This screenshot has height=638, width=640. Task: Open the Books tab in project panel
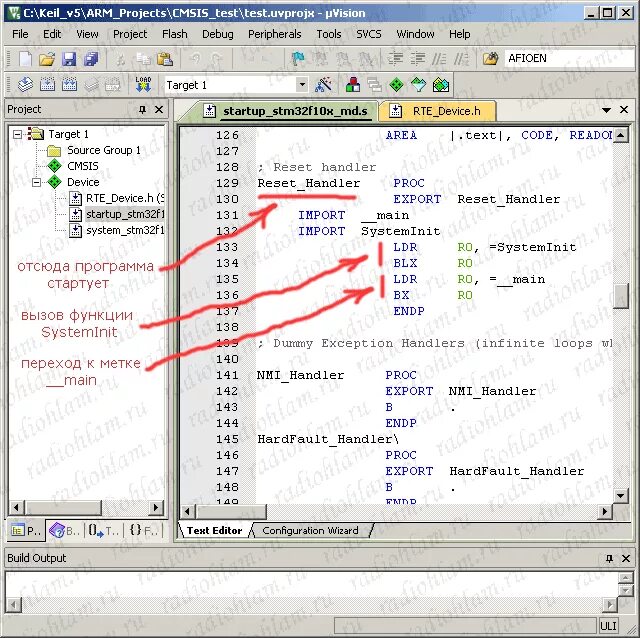pyautogui.click(x=64, y=531)
